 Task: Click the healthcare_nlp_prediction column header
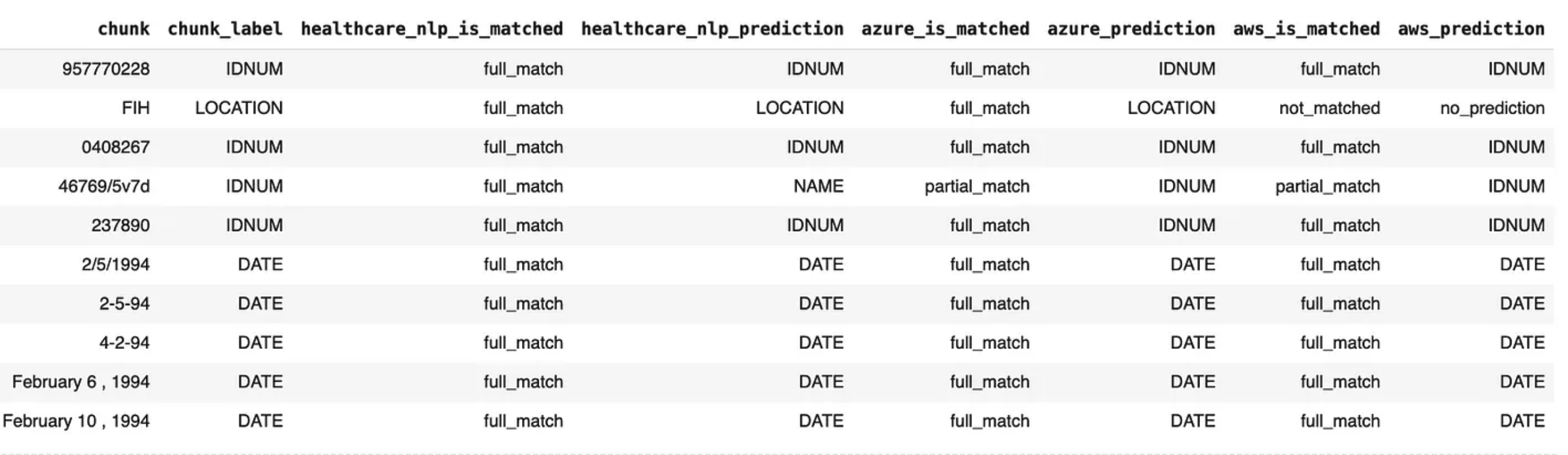(x=712, y=28)
